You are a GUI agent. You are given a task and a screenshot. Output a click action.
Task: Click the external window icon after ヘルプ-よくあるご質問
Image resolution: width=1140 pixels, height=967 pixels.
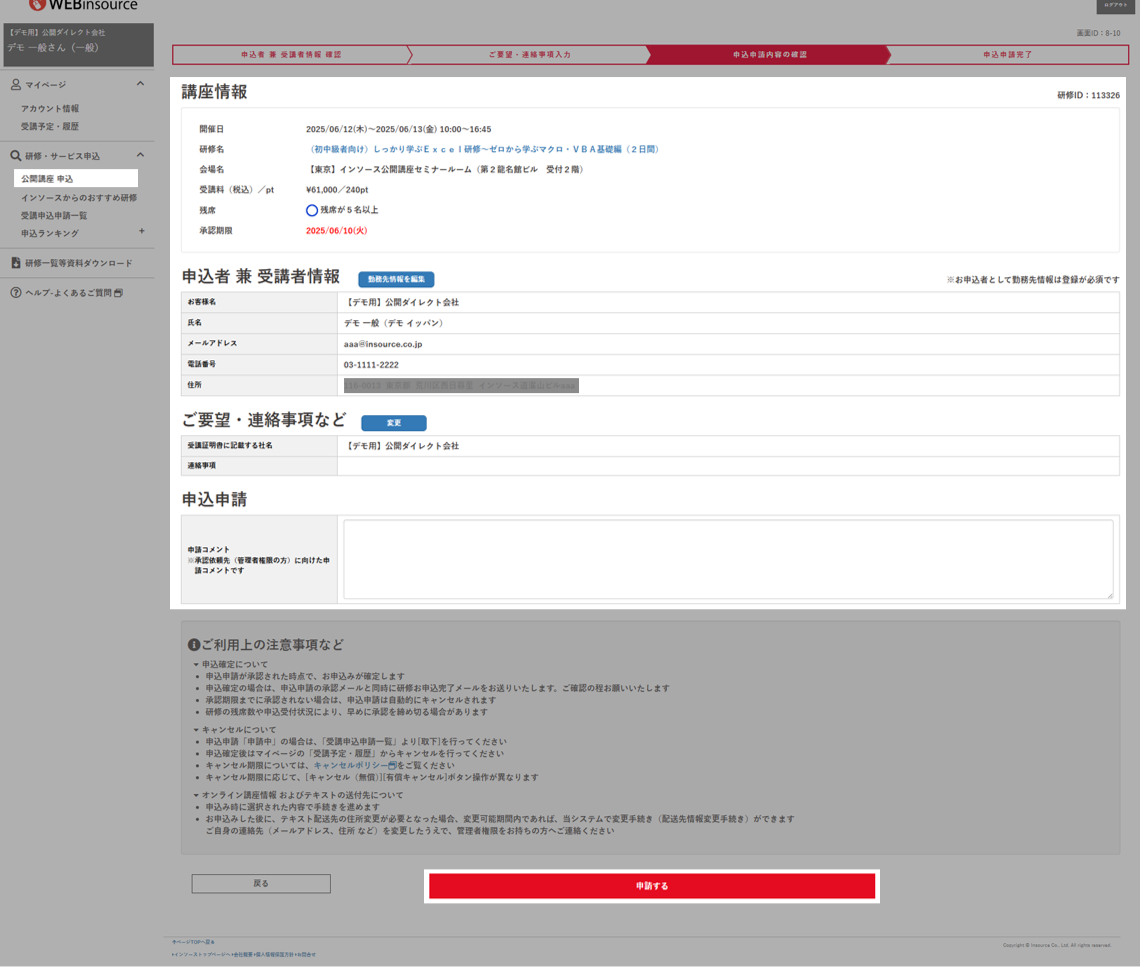coord(119,293)
